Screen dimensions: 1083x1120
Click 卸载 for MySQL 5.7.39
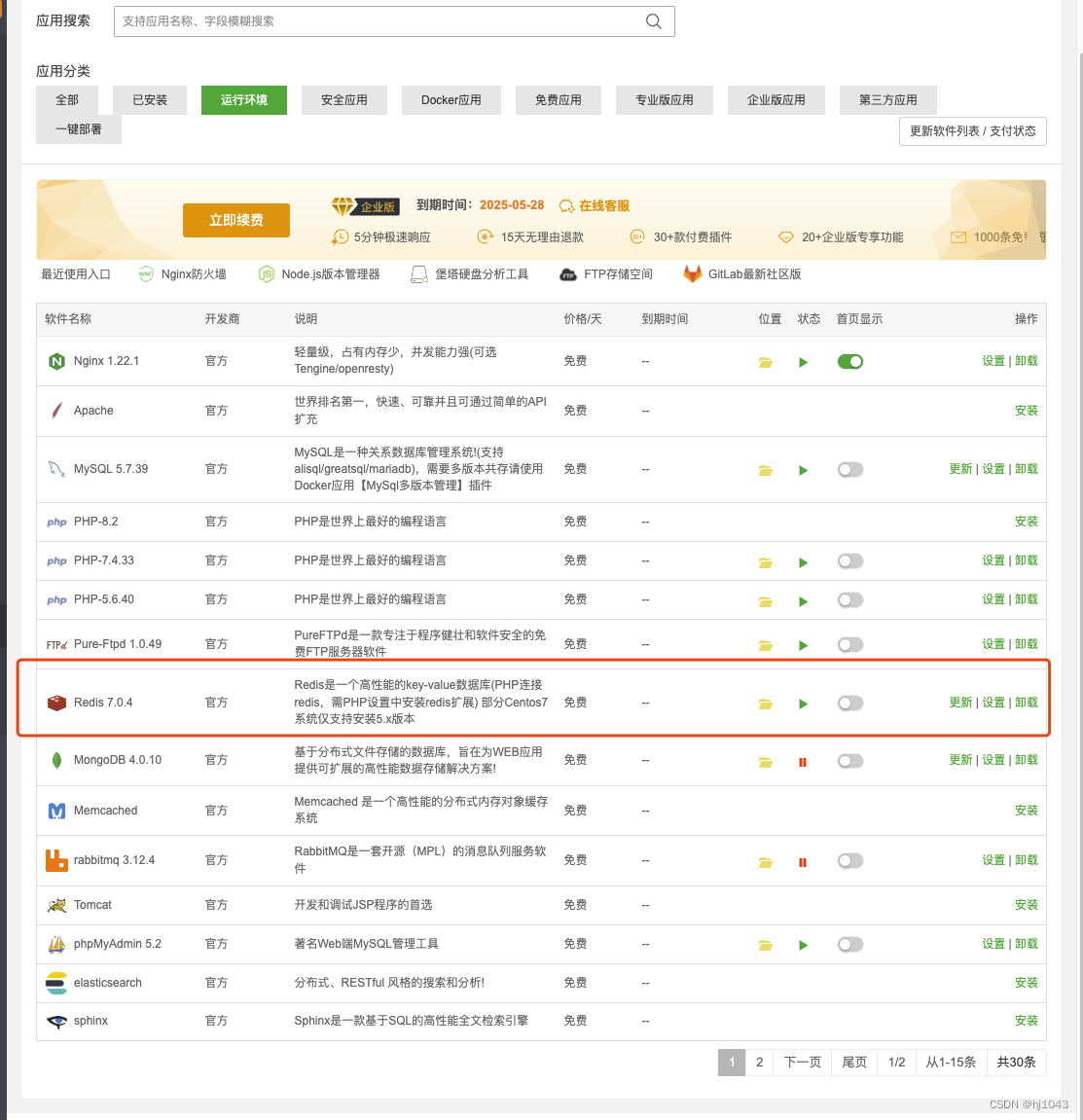pos(1027,469)
